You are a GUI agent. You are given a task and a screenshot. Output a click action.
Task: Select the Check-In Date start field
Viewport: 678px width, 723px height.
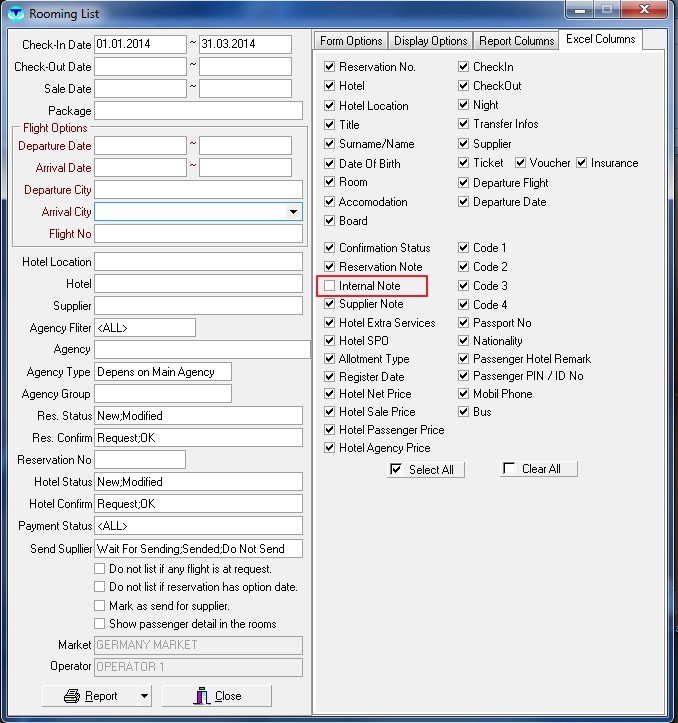(140, 45)
